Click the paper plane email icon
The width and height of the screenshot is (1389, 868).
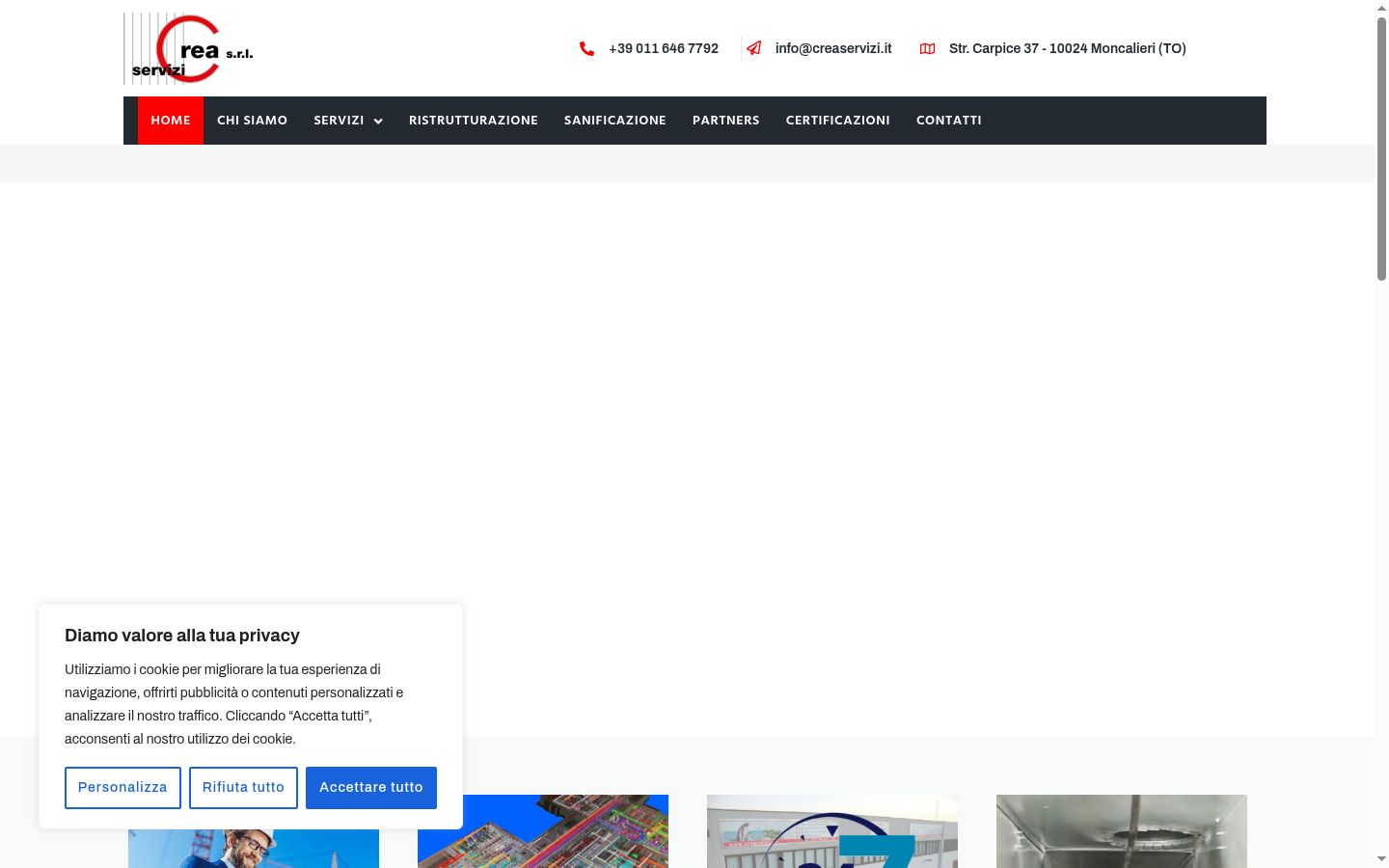coord(754,48)
